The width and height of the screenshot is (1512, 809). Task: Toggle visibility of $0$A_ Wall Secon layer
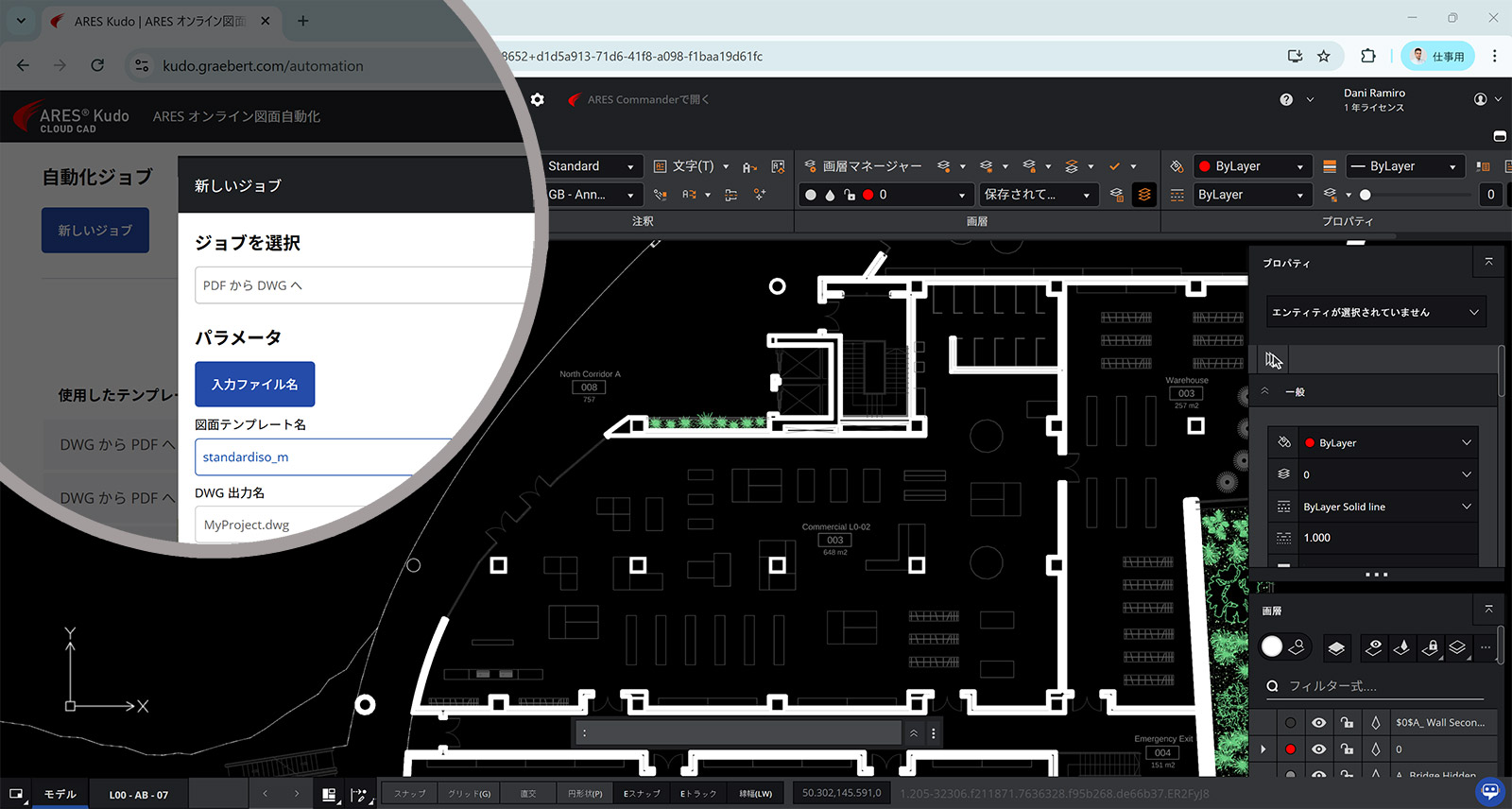click(1318, 723)
